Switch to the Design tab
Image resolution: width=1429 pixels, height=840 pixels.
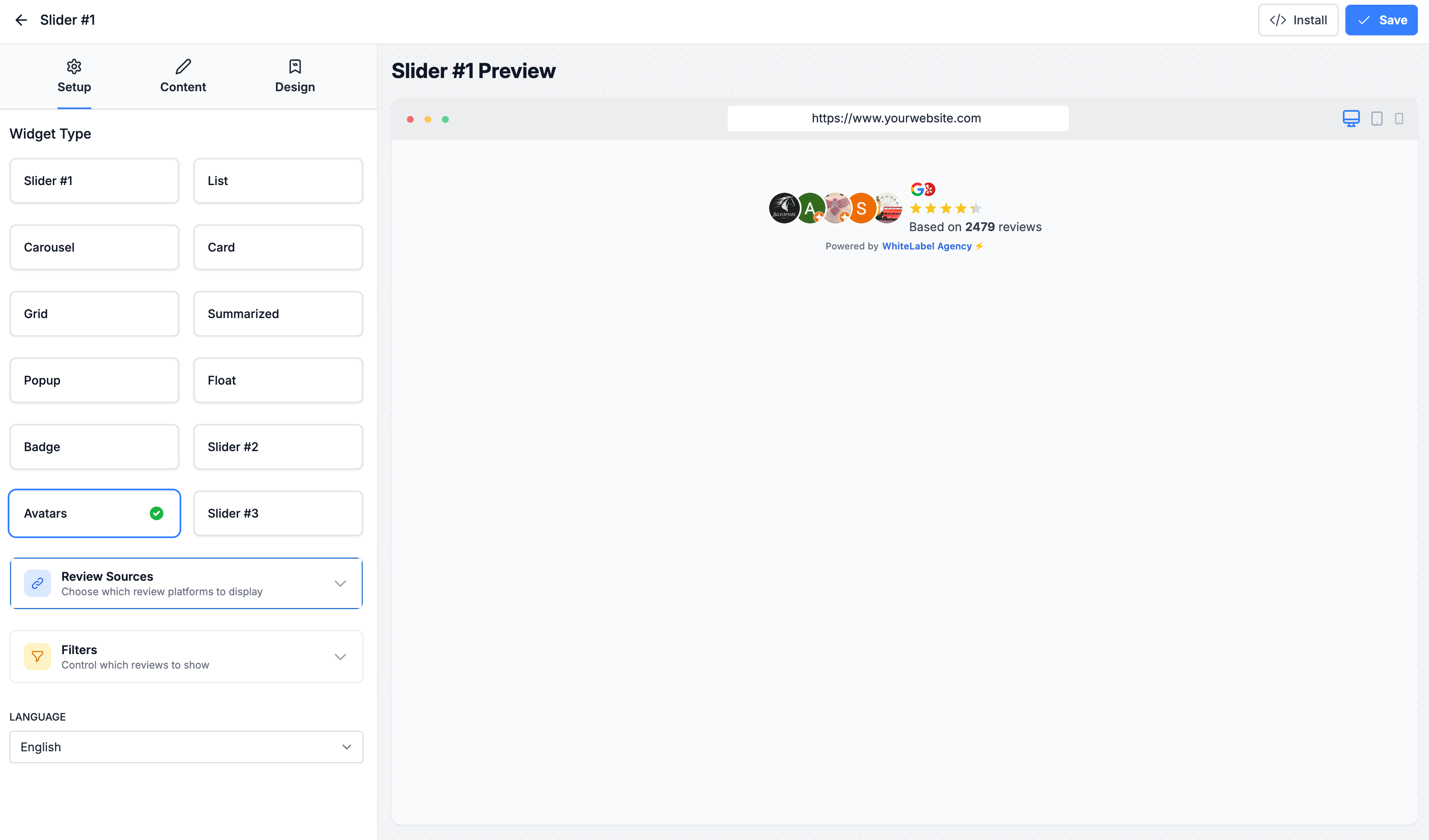point(295,76)
